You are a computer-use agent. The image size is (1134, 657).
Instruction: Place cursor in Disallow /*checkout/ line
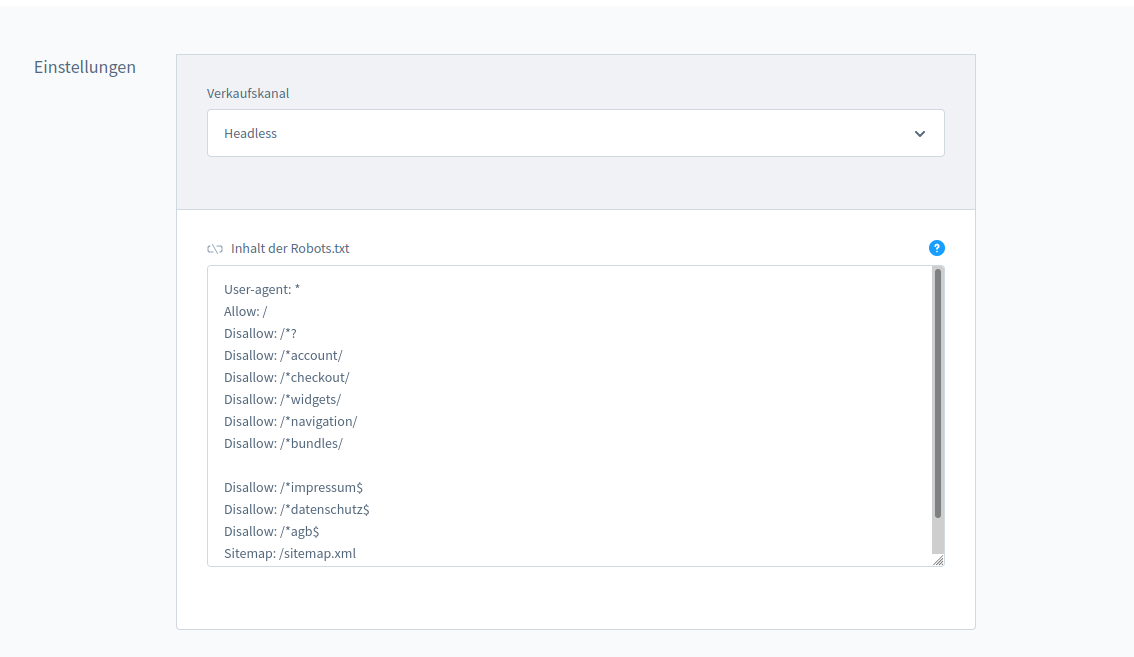pyautogui.click(x=286, y=378)
